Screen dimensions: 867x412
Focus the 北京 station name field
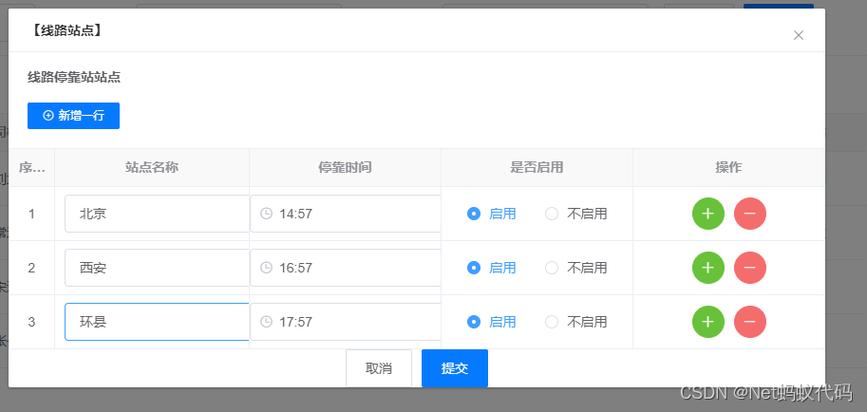[157, 213]
